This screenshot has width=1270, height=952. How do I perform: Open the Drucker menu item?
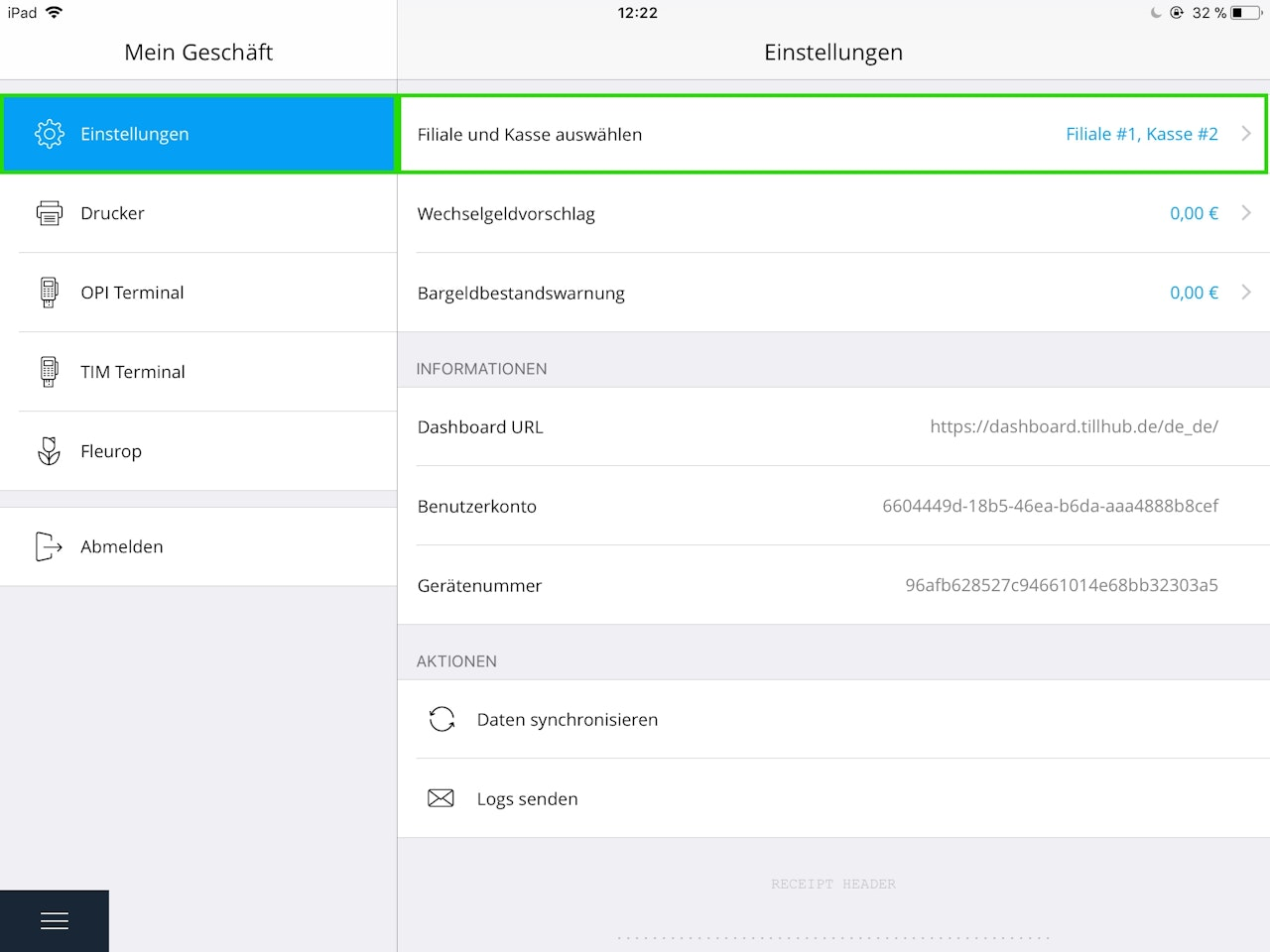(198, 213)
